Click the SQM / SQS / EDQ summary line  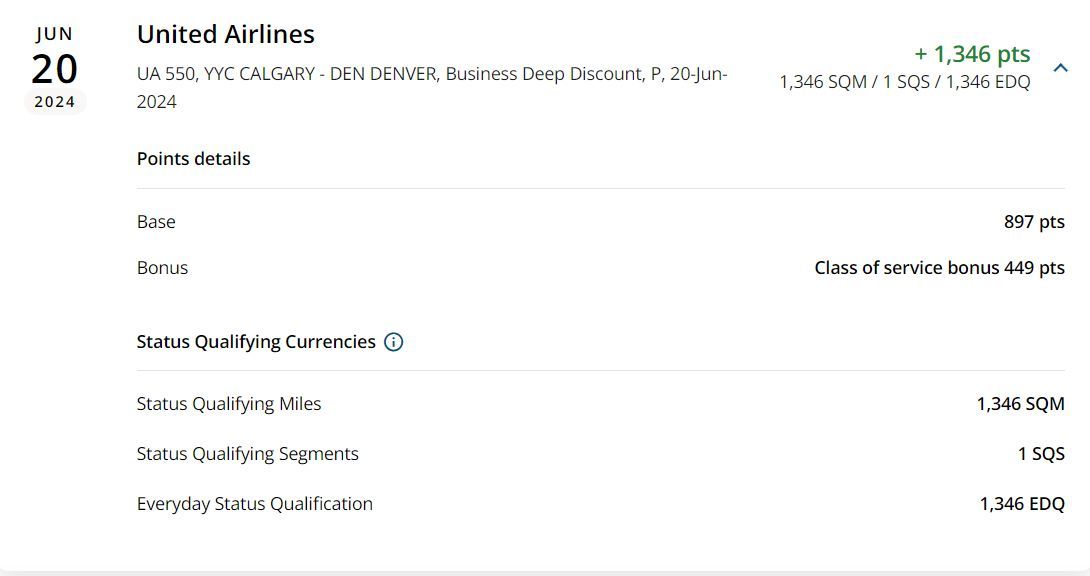(x=904, y=82)
